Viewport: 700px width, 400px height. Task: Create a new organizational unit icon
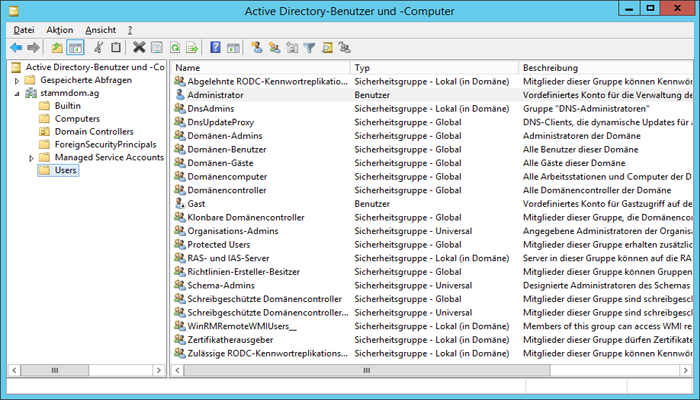tap(292, 47)
